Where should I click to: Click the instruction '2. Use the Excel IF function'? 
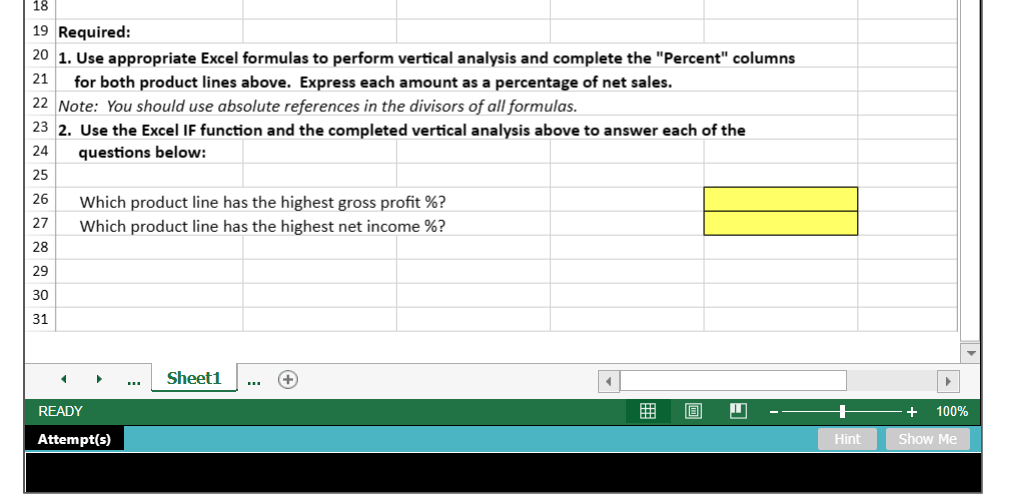click(402, 130)
